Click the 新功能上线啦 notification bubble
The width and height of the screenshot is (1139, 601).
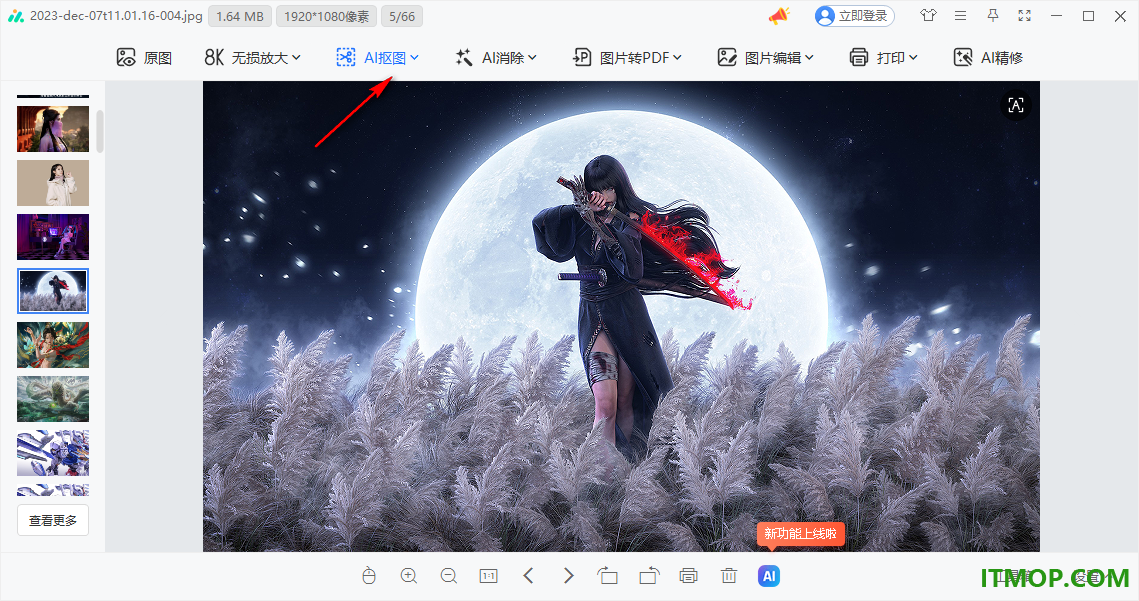coord(800,534)
